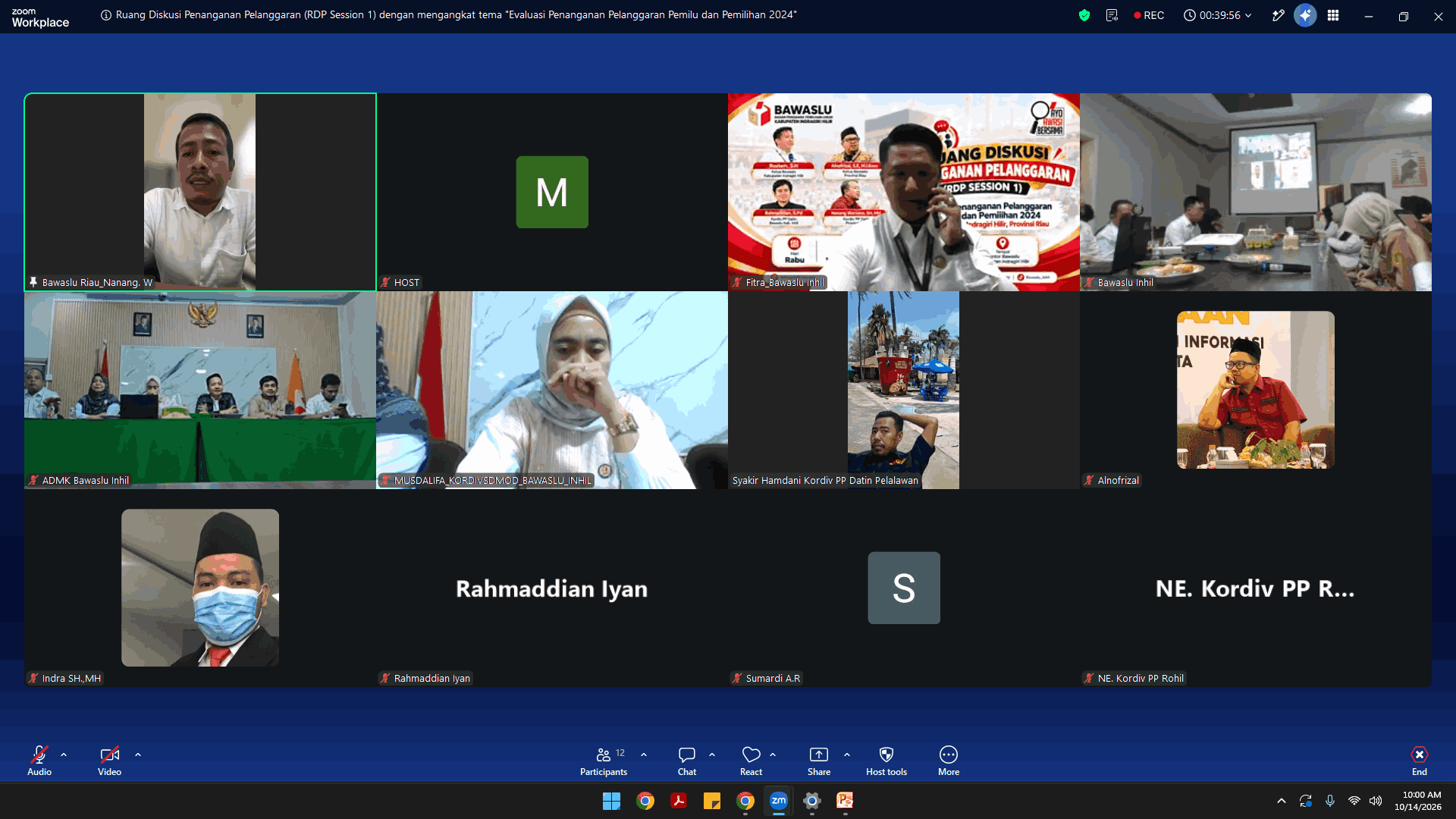
Task: Expand chat options arrow
Action: click(x=712, y=755)
